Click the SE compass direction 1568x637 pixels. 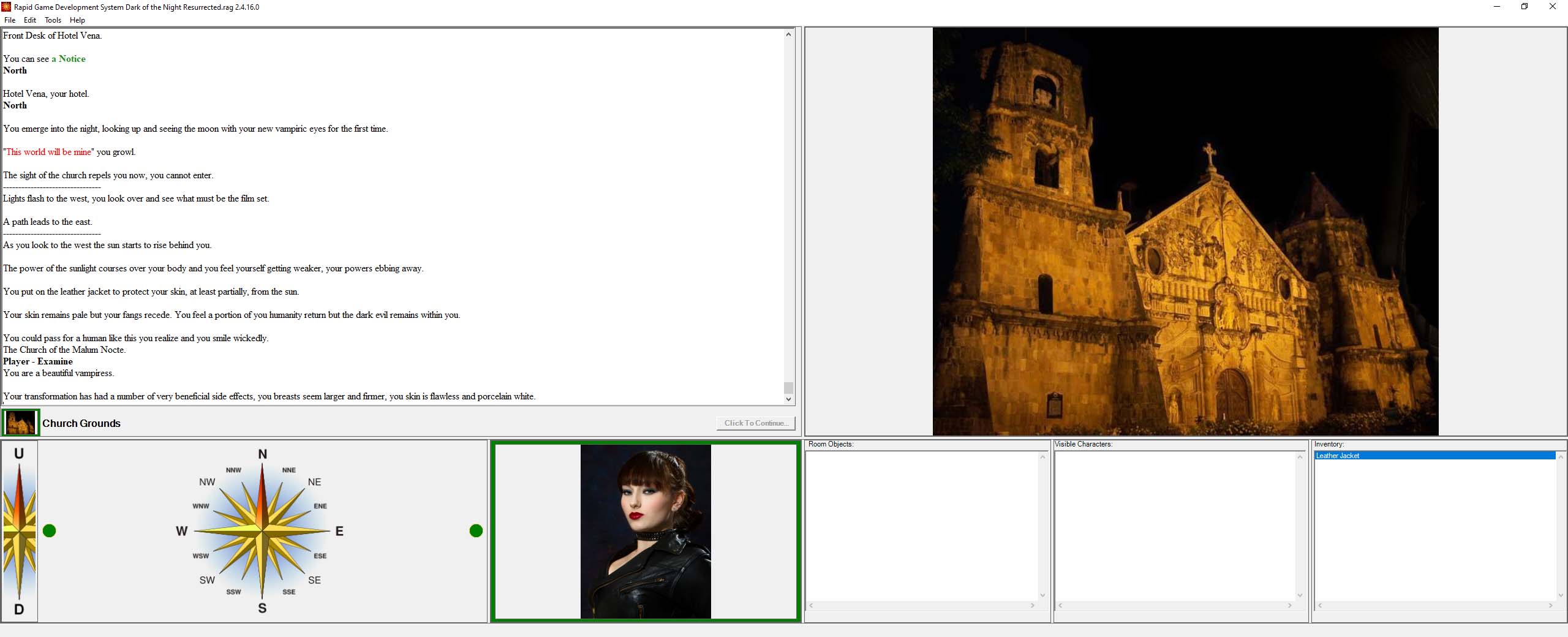pos(314,580)
